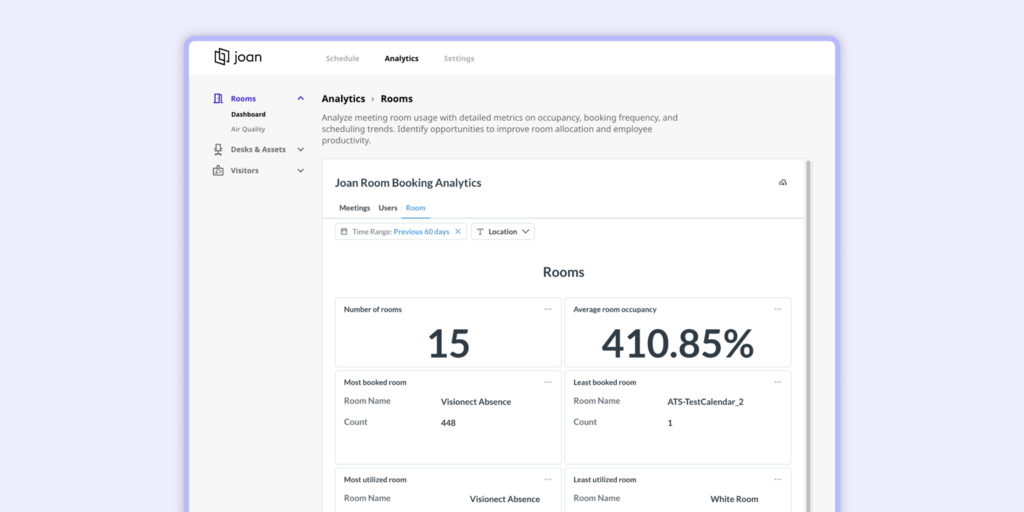Click the Rooms breadcrumb
The width and height of the screenshot is (1024, 512).
point(396,99)
